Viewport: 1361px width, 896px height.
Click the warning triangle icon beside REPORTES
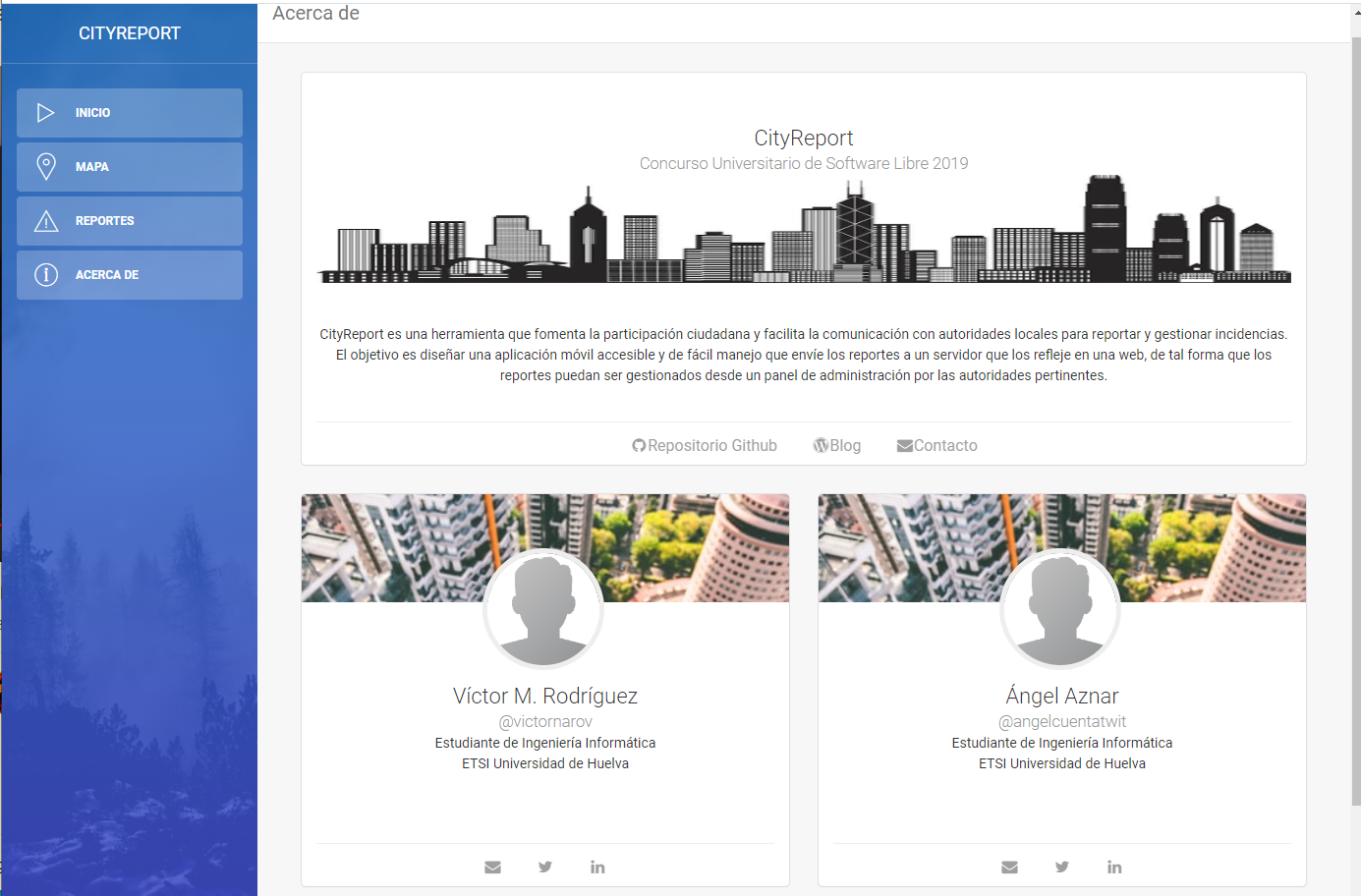pos(45,220)
